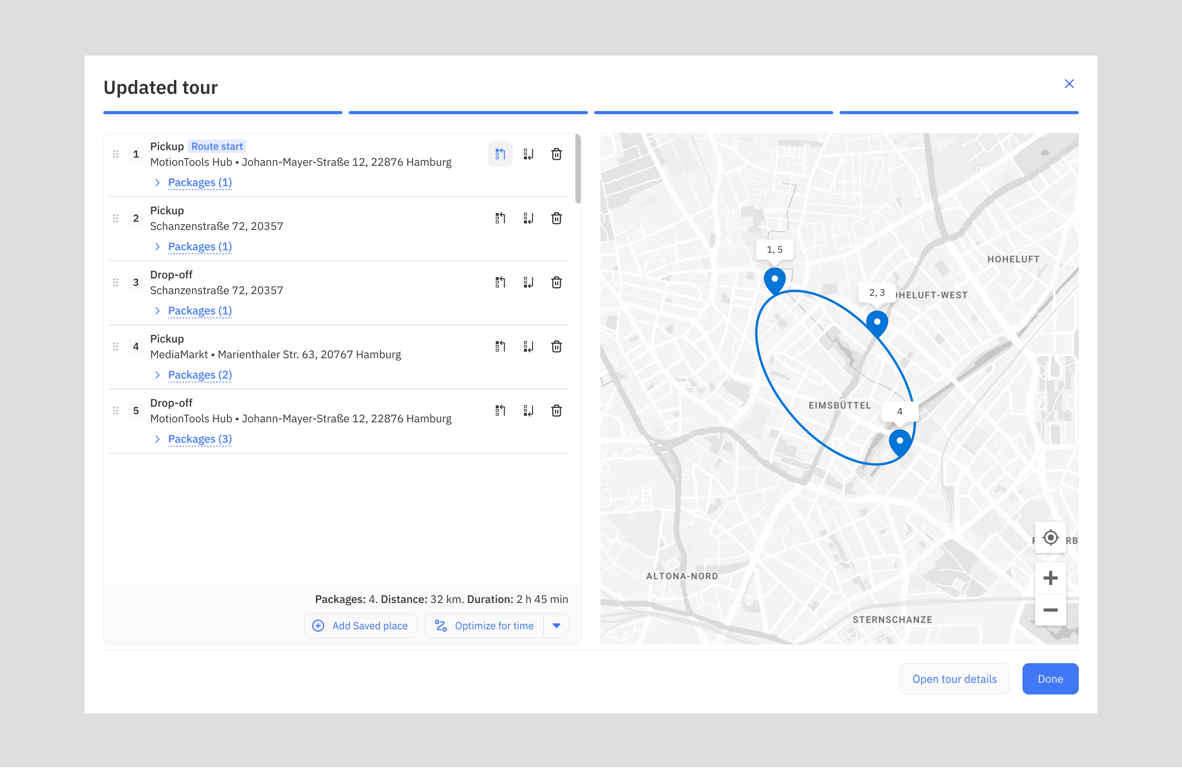
Task: Move stop 2 Schanzenstraße pickup to top
Action: (x=501, y=219)
